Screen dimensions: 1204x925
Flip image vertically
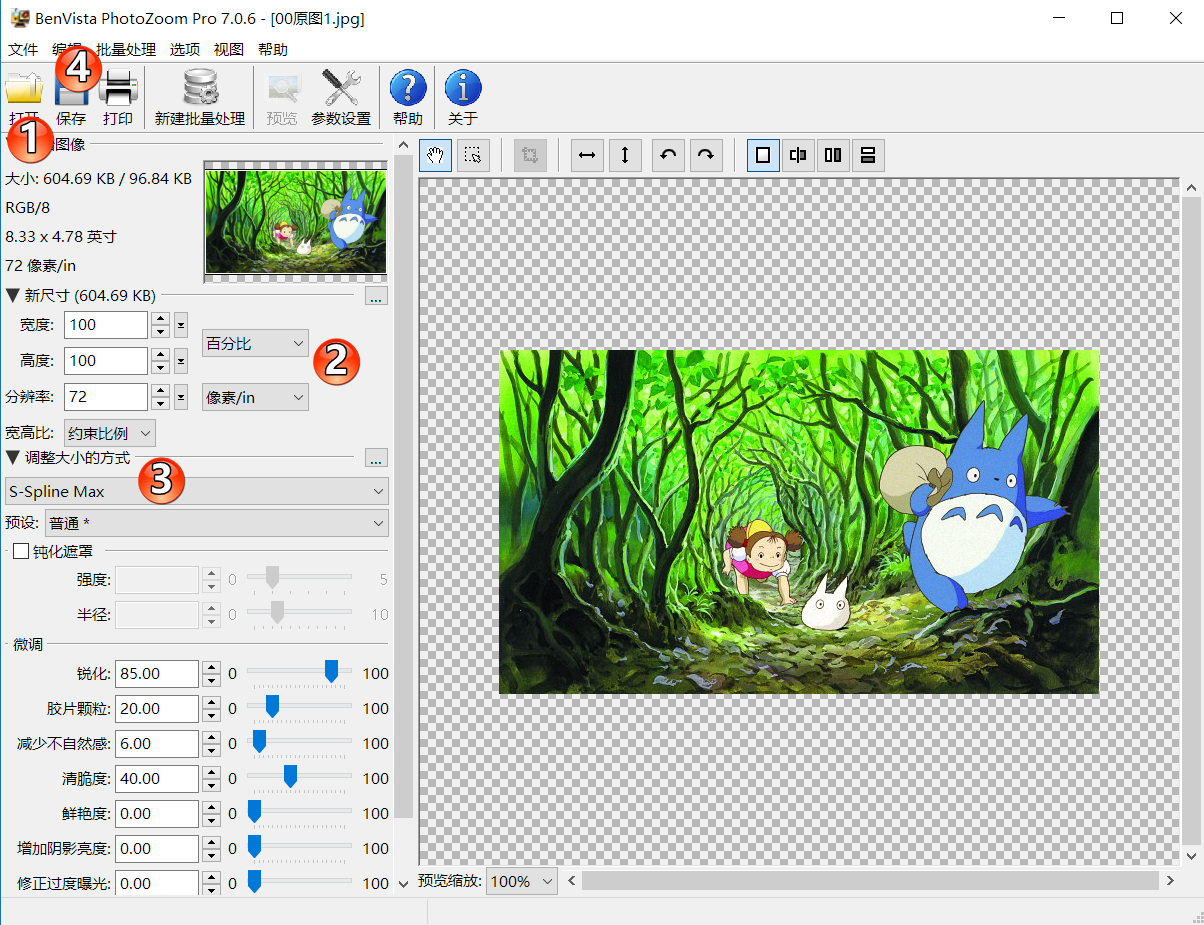[625, 155]
